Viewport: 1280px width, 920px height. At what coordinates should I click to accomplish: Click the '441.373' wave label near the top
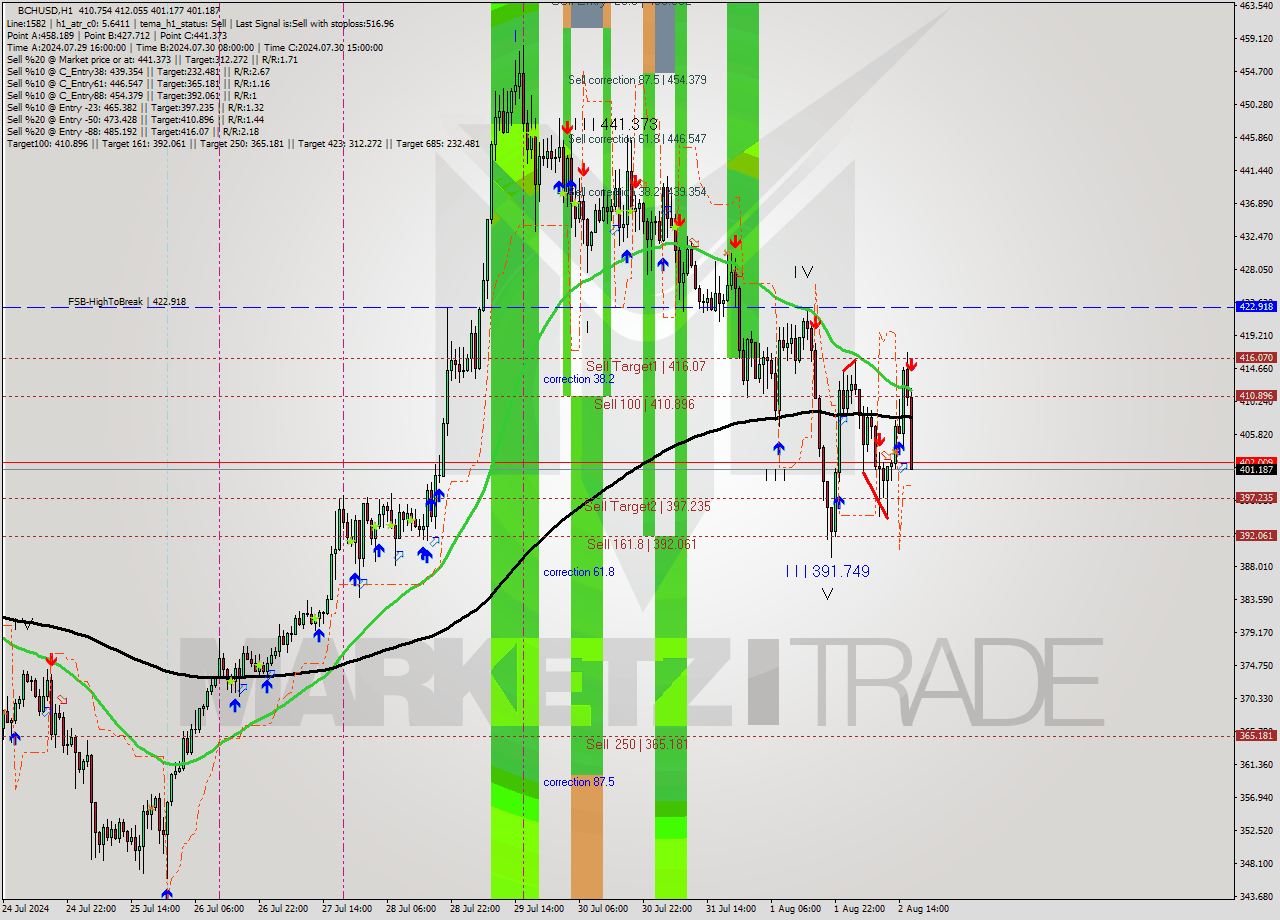coord(629,124)
